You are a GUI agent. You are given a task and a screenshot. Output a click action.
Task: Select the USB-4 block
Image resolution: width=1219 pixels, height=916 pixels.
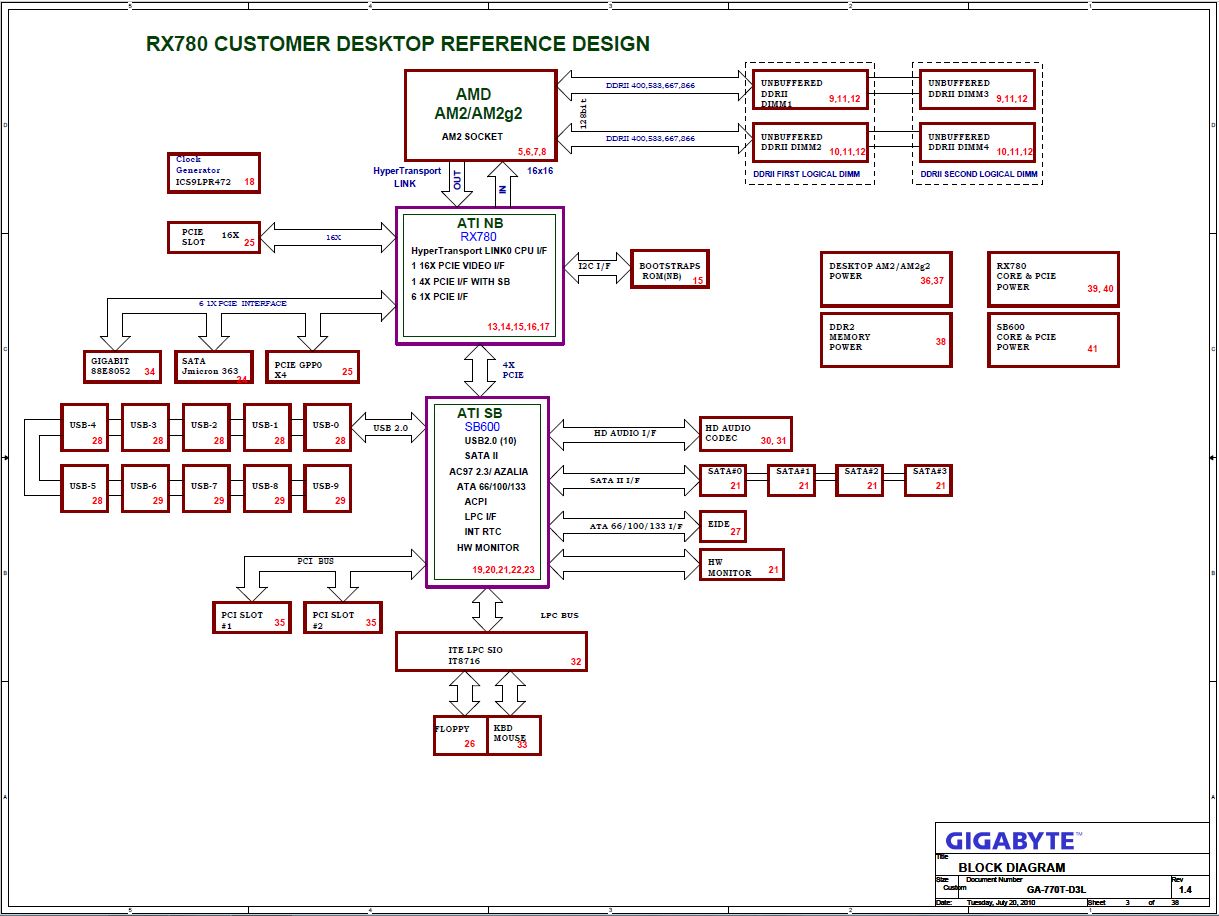click(x=85, y=428)
